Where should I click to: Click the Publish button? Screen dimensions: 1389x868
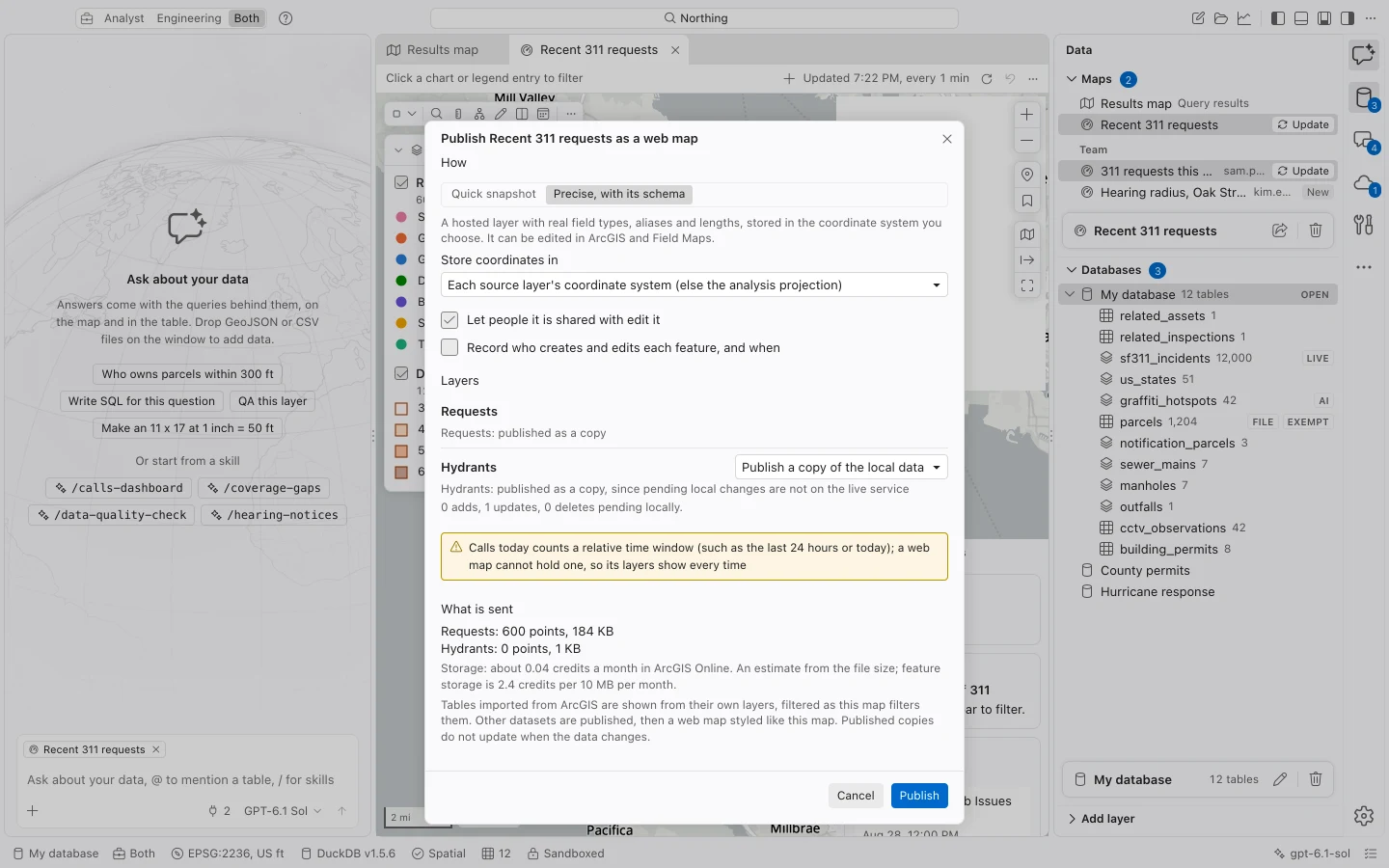coord(919,796)
